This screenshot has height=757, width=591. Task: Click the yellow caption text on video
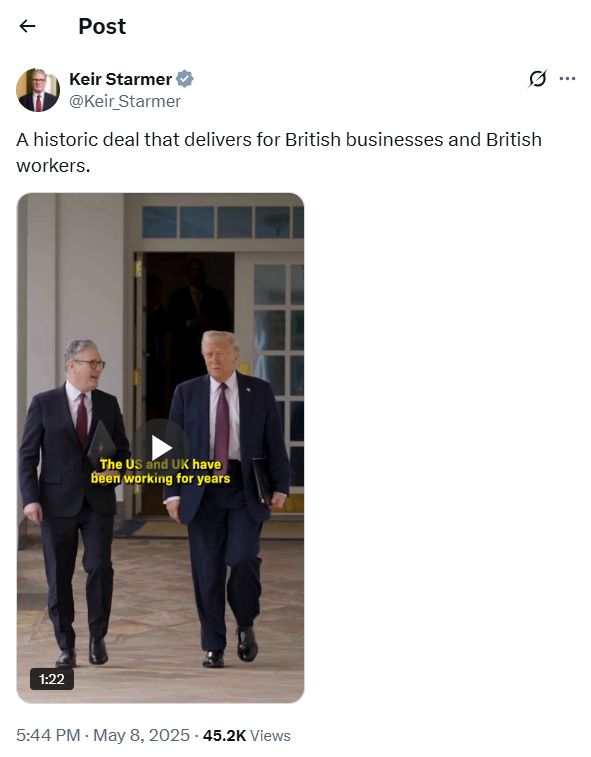[x=161, y=471]
